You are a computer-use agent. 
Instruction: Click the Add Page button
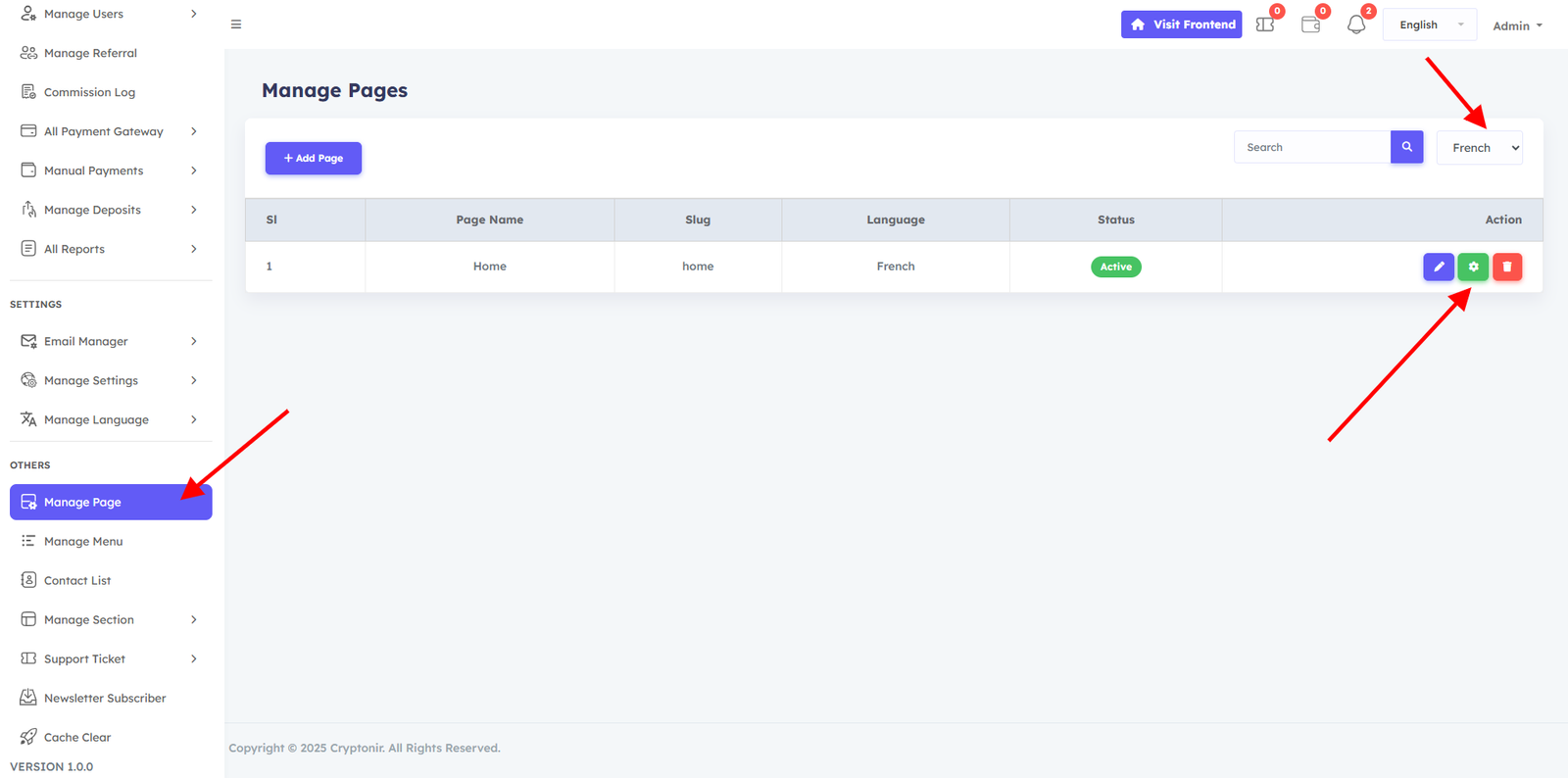point(314,158)
